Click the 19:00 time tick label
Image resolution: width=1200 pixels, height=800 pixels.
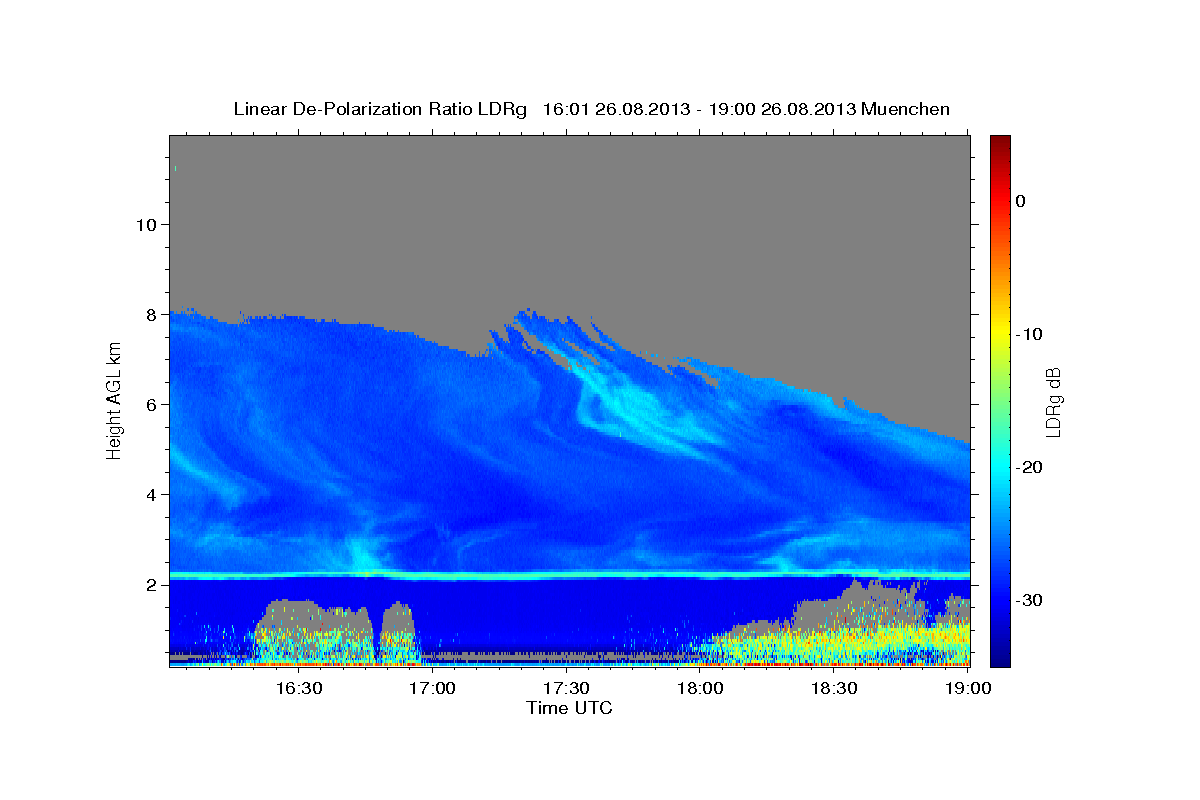[x=968, y=688]
